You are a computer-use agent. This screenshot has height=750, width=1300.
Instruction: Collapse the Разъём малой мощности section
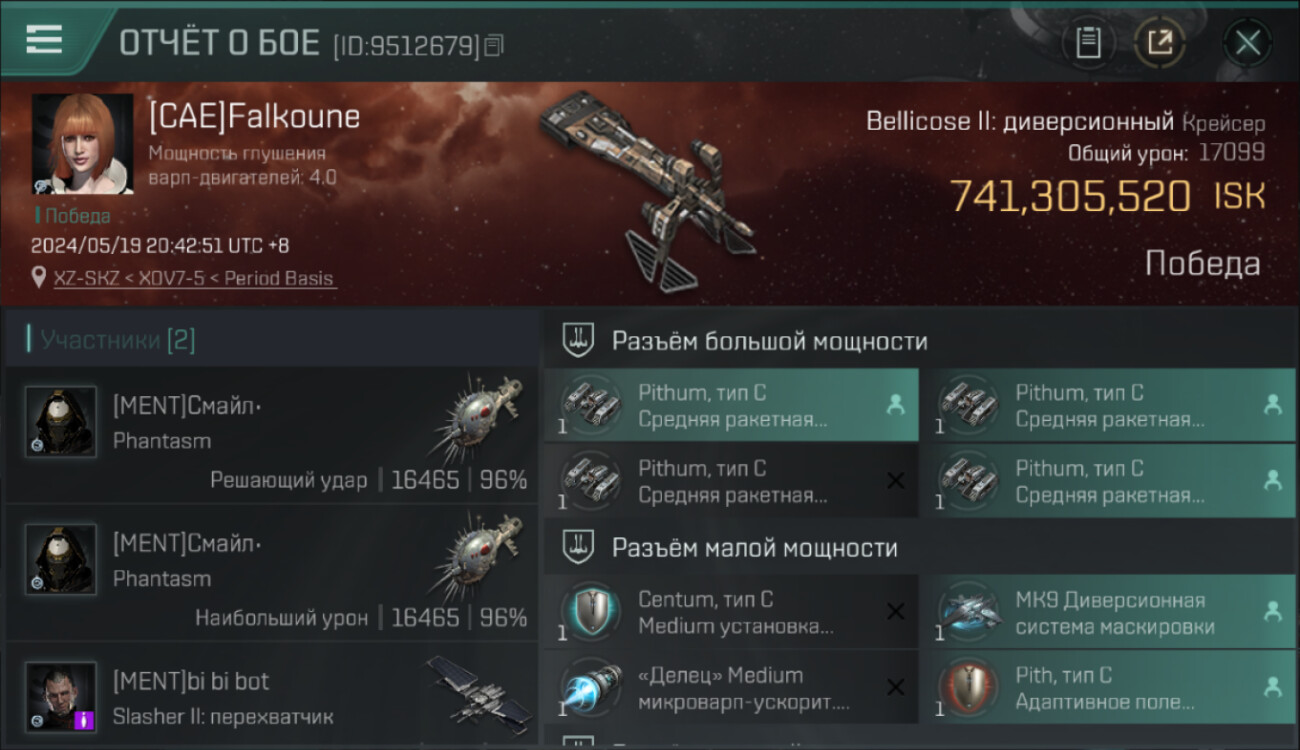920,548
